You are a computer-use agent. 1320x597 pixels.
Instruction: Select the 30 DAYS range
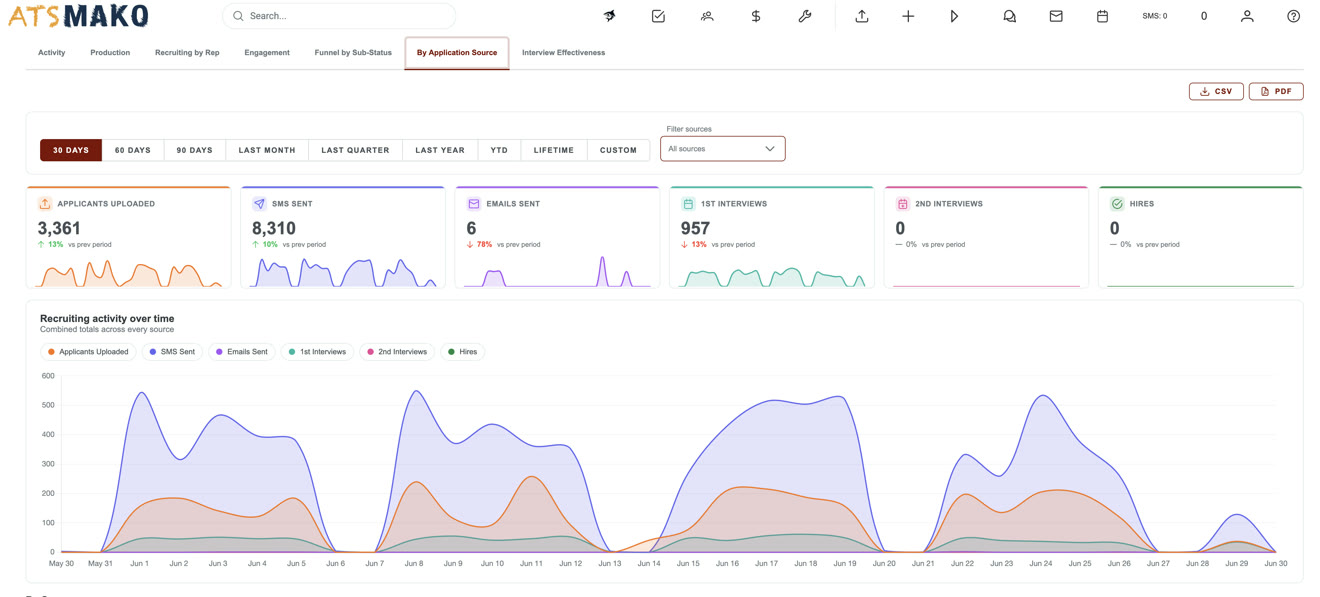click(71, 150)
